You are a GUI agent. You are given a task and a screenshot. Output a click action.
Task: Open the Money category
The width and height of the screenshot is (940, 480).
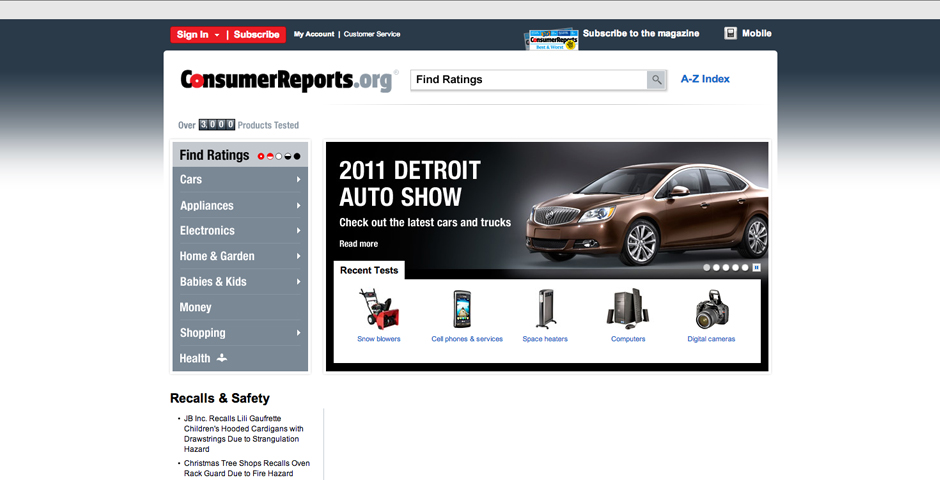pyautogui.click(x=195, y=307)
